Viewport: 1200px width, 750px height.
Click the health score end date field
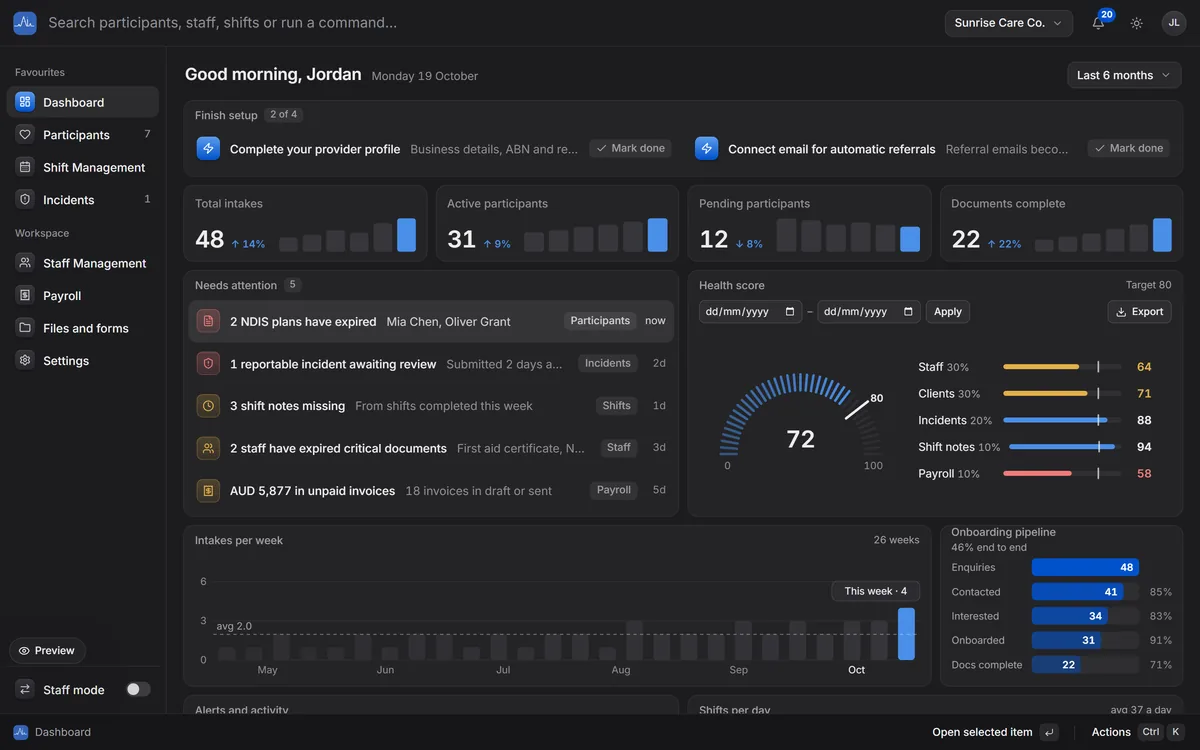point(868,311)
